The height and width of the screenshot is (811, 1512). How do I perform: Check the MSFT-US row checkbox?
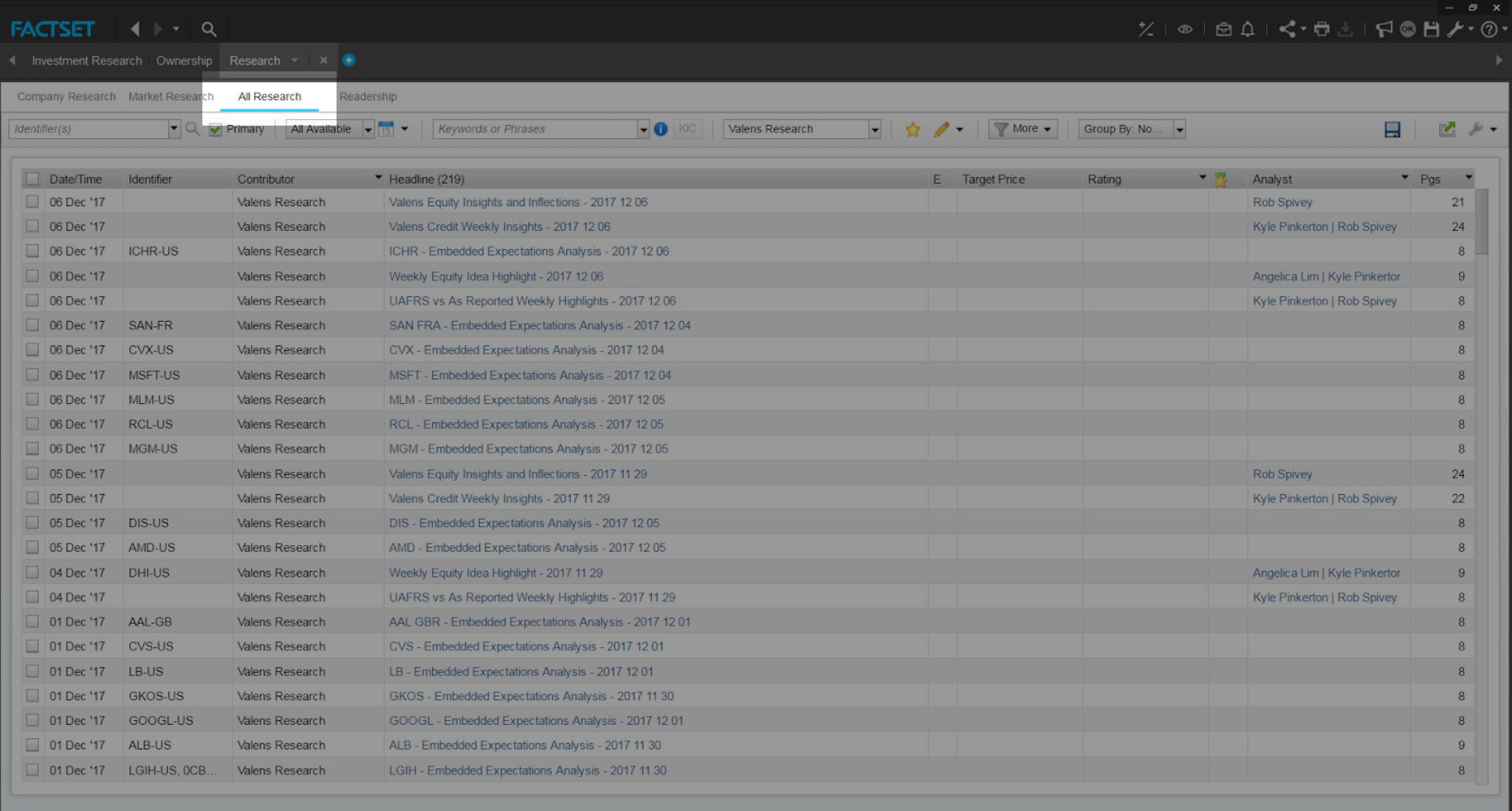(32, 374)
